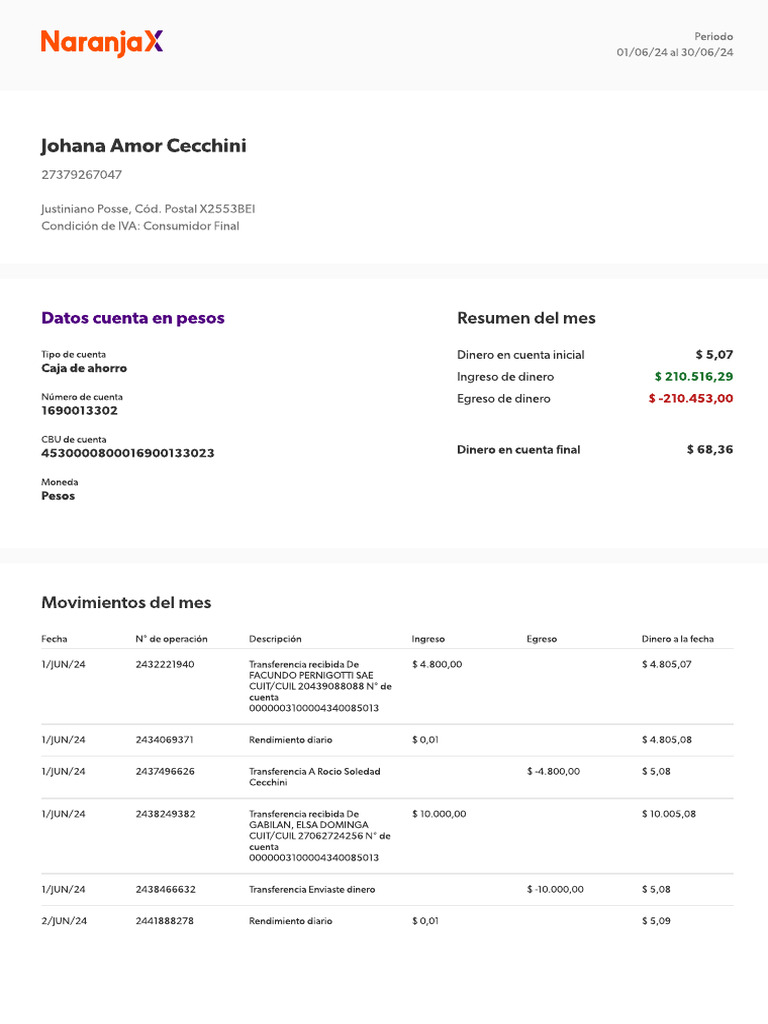768x1024 pixels.
Task: Click the Dinero a la fecha column header
Action: [677, 639]
